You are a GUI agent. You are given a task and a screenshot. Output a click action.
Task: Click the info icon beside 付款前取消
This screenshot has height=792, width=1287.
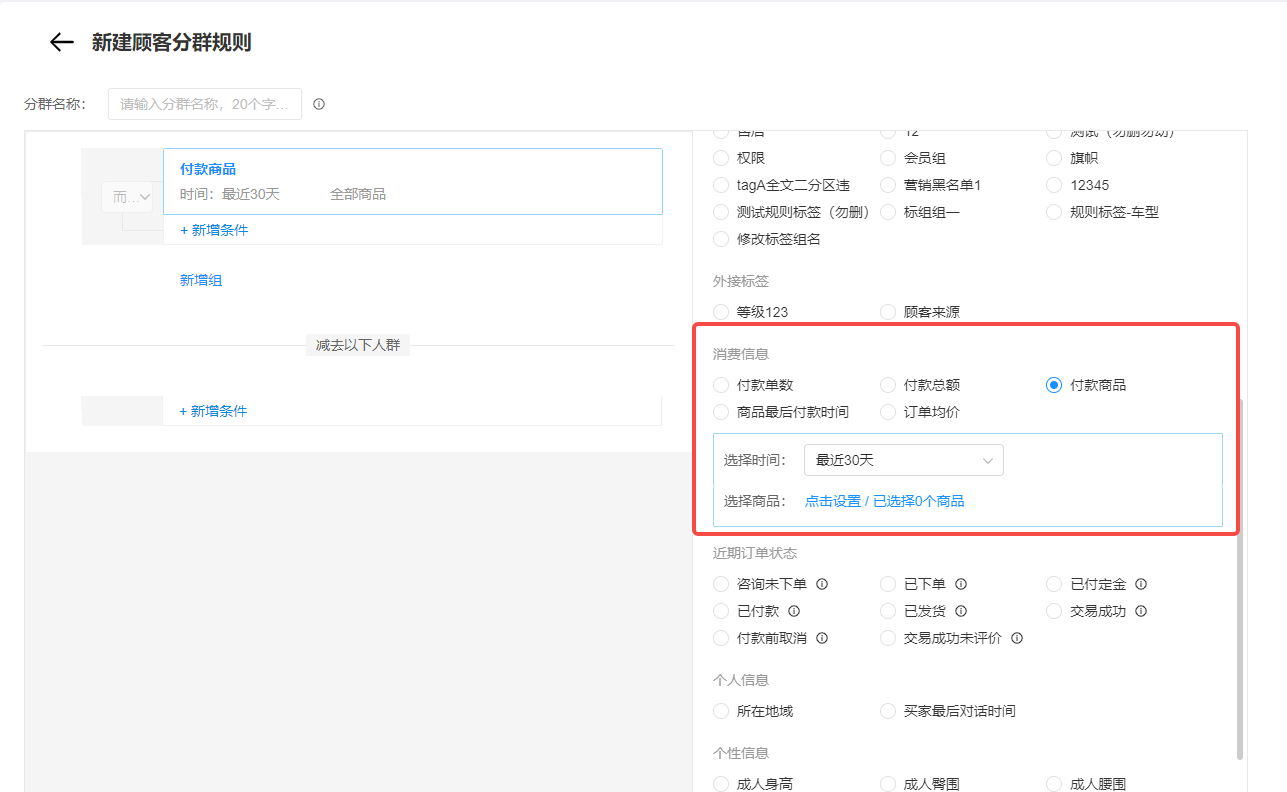(x=822, y=638)
